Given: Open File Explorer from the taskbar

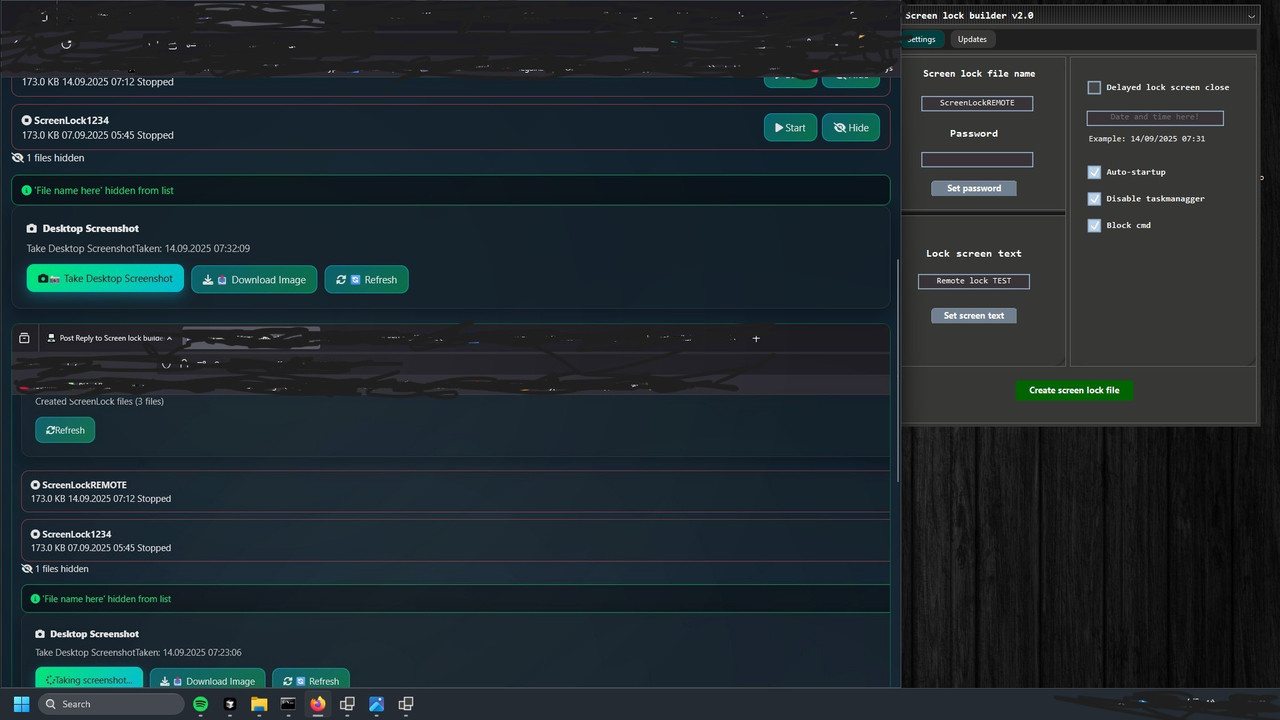Looking at the screenshot, I should (x=259, y=704).
